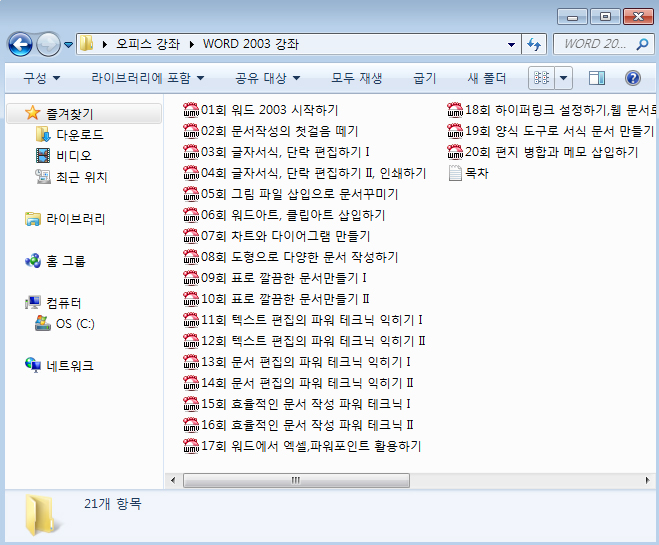The image size is (659, 545).
Task: Click the 21개 항목 status text
Action: click(113, 503)
